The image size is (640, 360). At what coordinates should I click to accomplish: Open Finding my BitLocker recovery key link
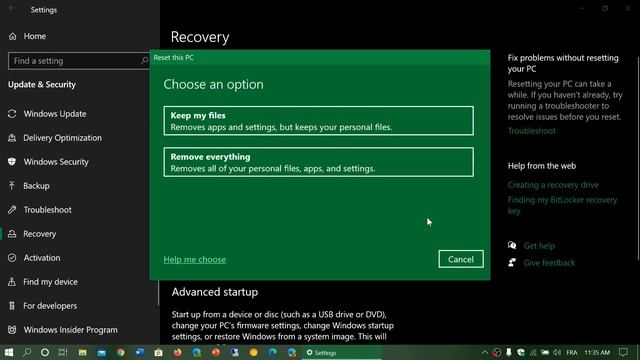click(562, 205)
